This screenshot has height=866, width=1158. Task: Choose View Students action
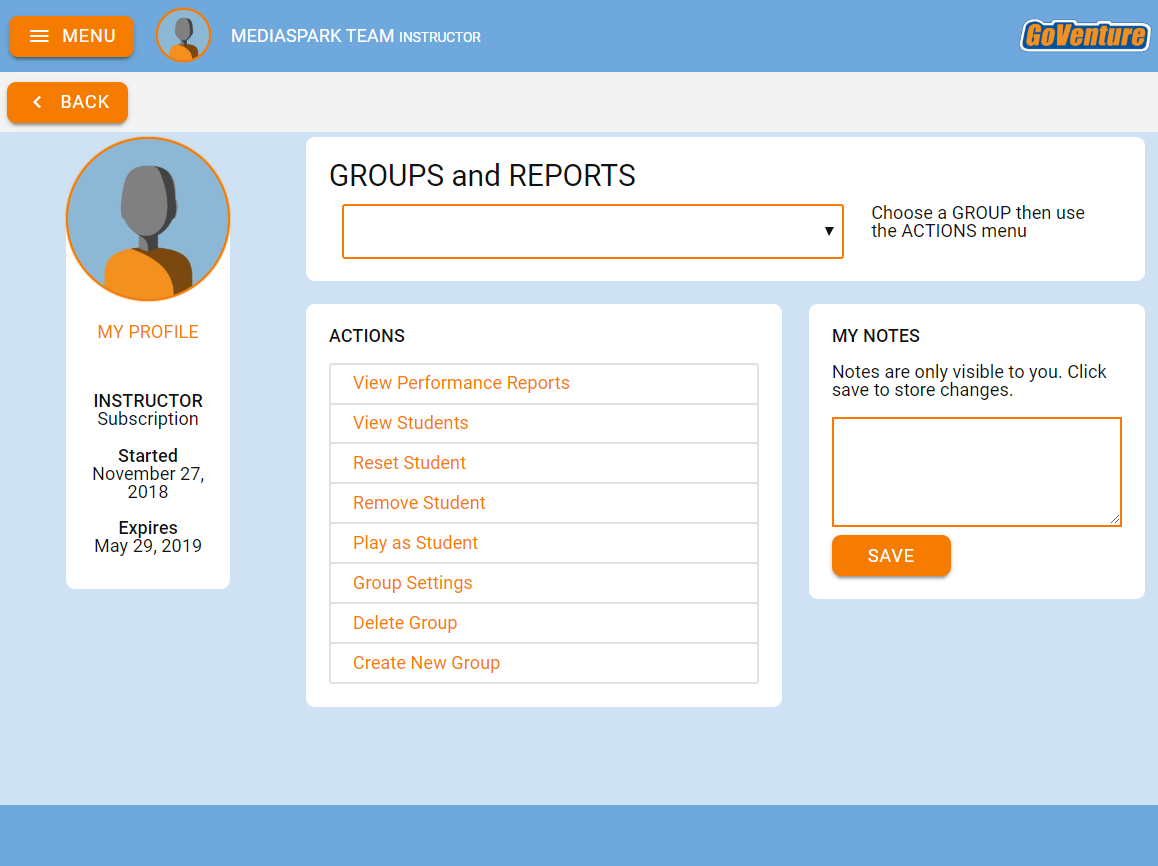(x=544, y=423)
